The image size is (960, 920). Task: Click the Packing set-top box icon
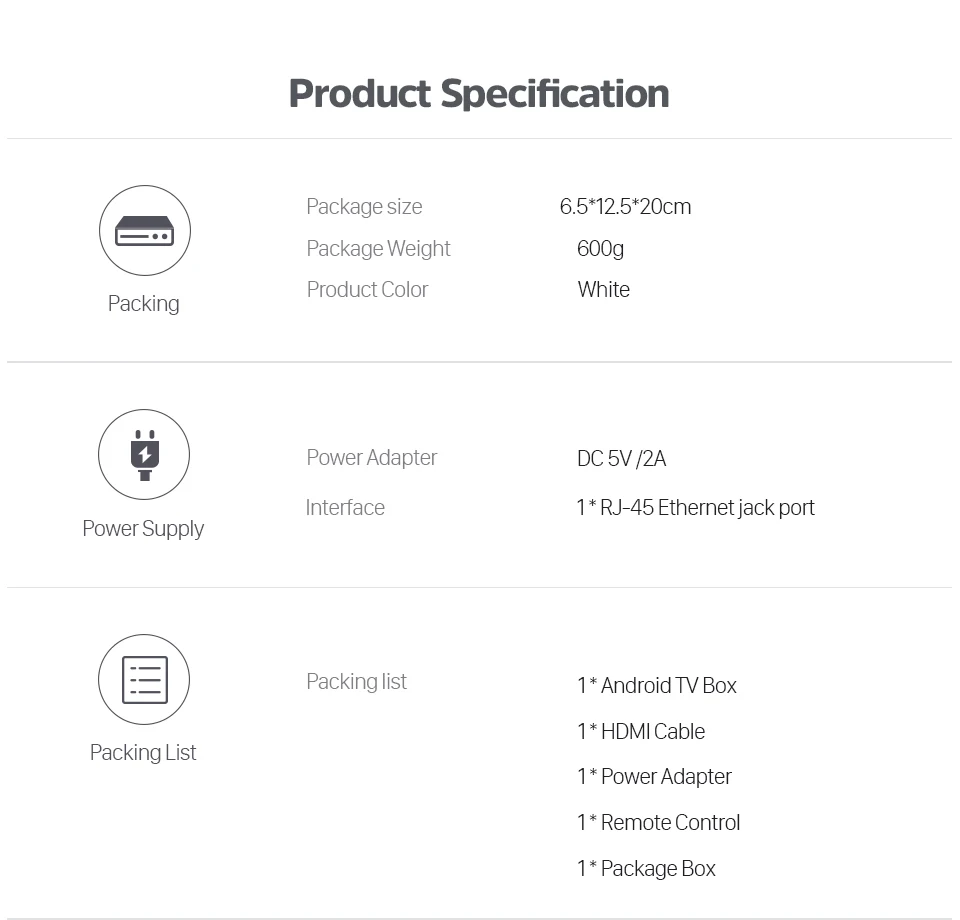click(x=144, y=231)
